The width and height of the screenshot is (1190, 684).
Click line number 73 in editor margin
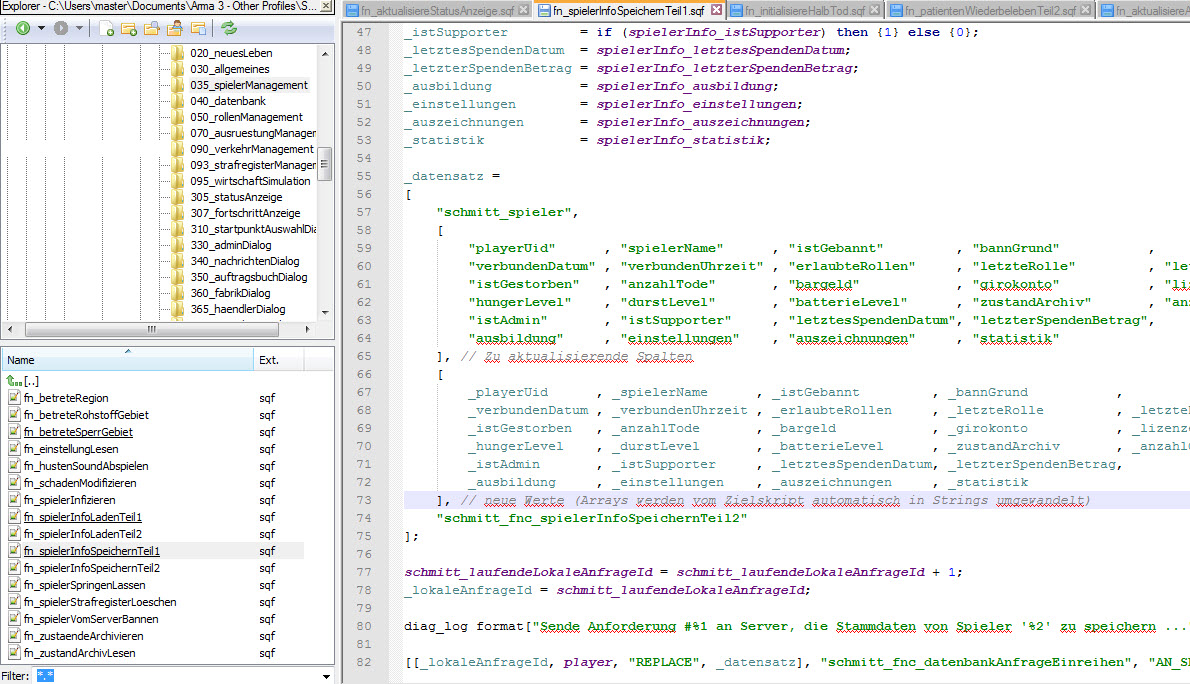364,500
